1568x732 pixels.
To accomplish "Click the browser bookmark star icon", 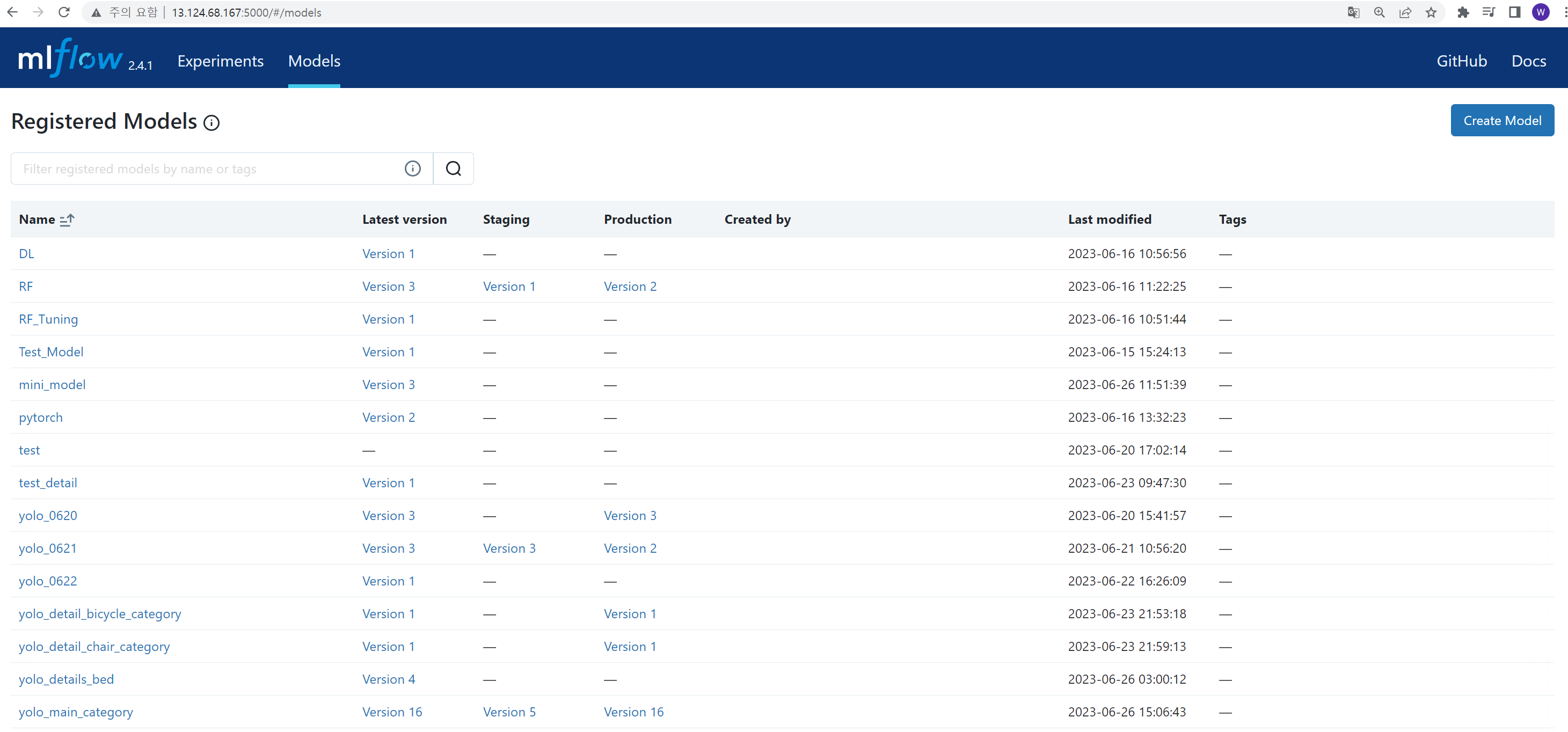I will [x=1431, y=12].
